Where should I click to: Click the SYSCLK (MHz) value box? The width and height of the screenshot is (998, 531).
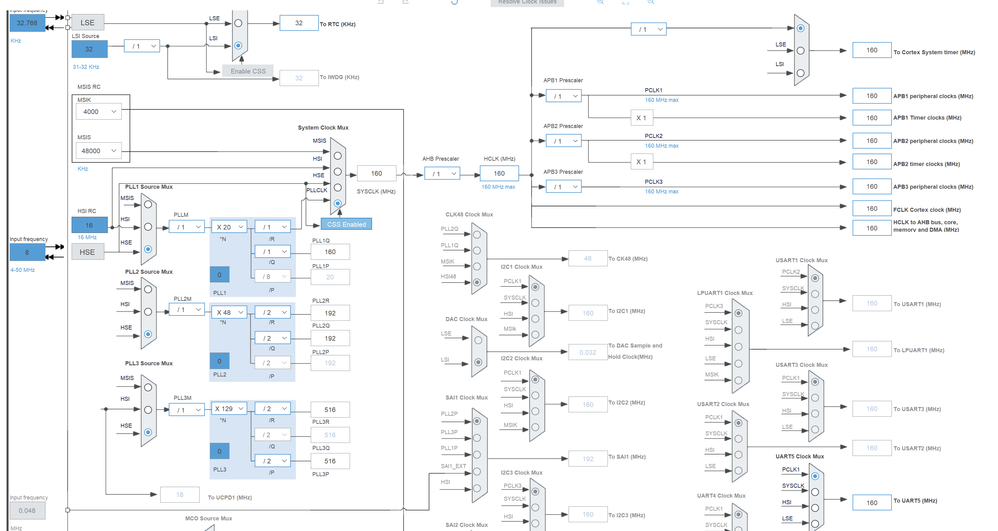[x=377, y=173]
